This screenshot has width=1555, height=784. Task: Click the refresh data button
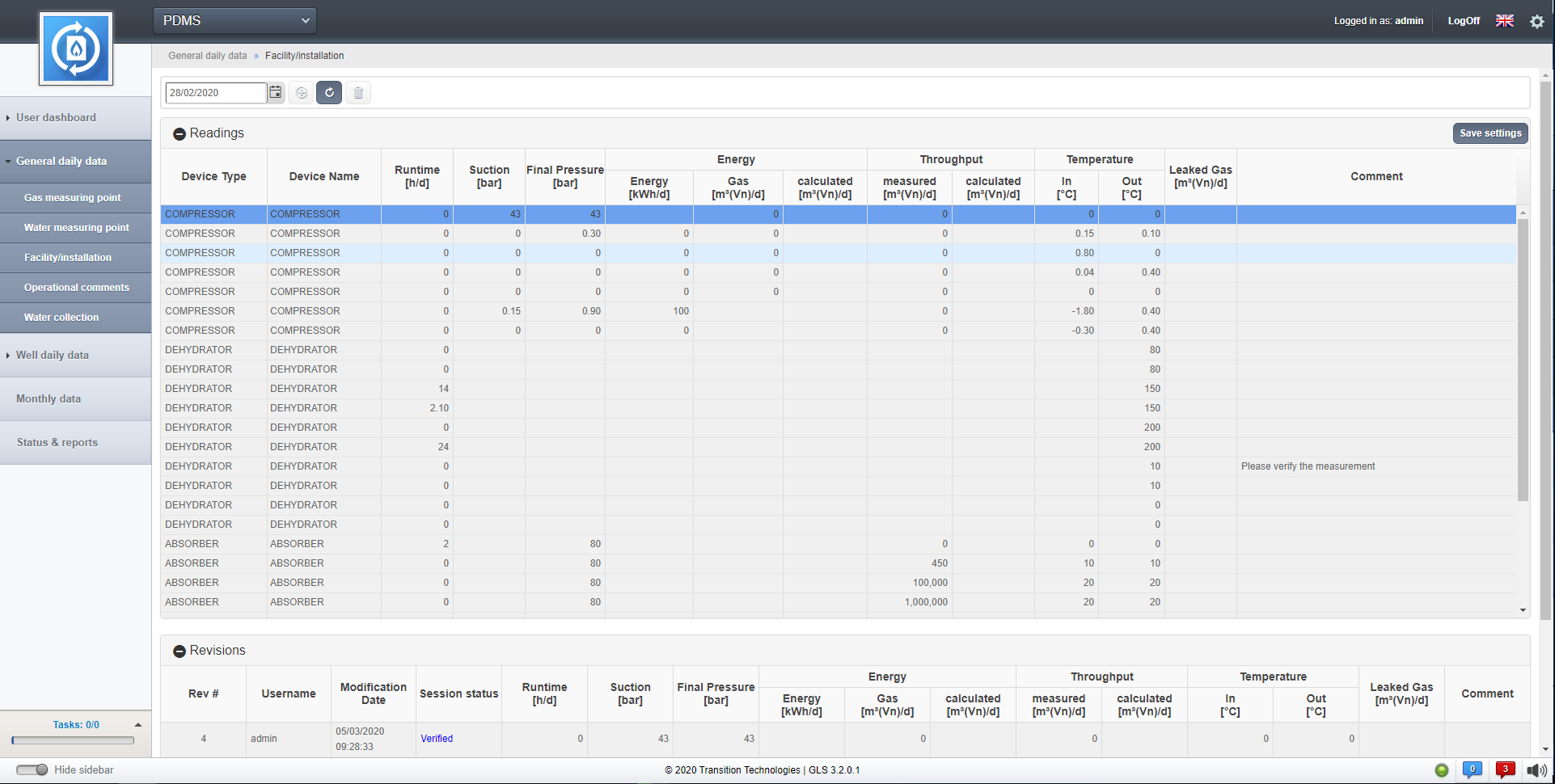click(x=329, y=92)
